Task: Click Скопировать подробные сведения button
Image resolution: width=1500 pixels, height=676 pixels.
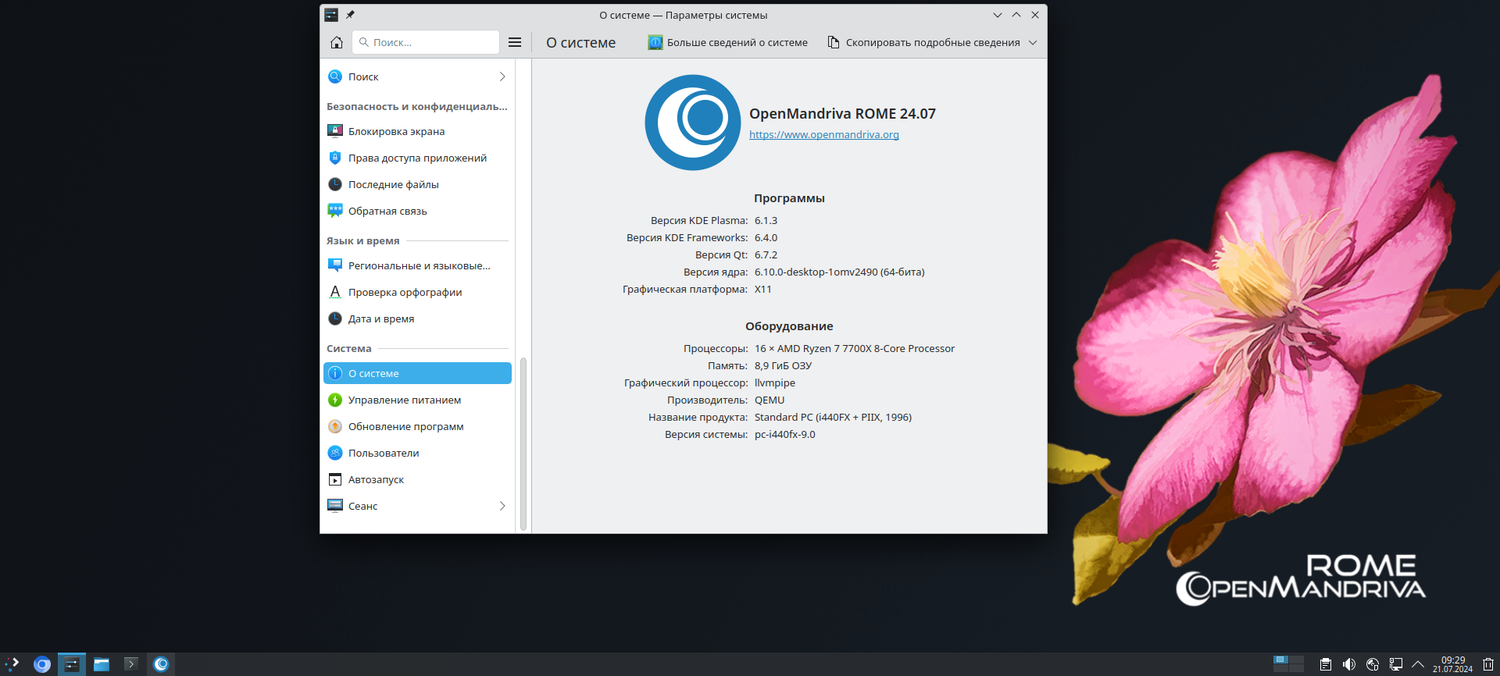Action: (923, 43)
